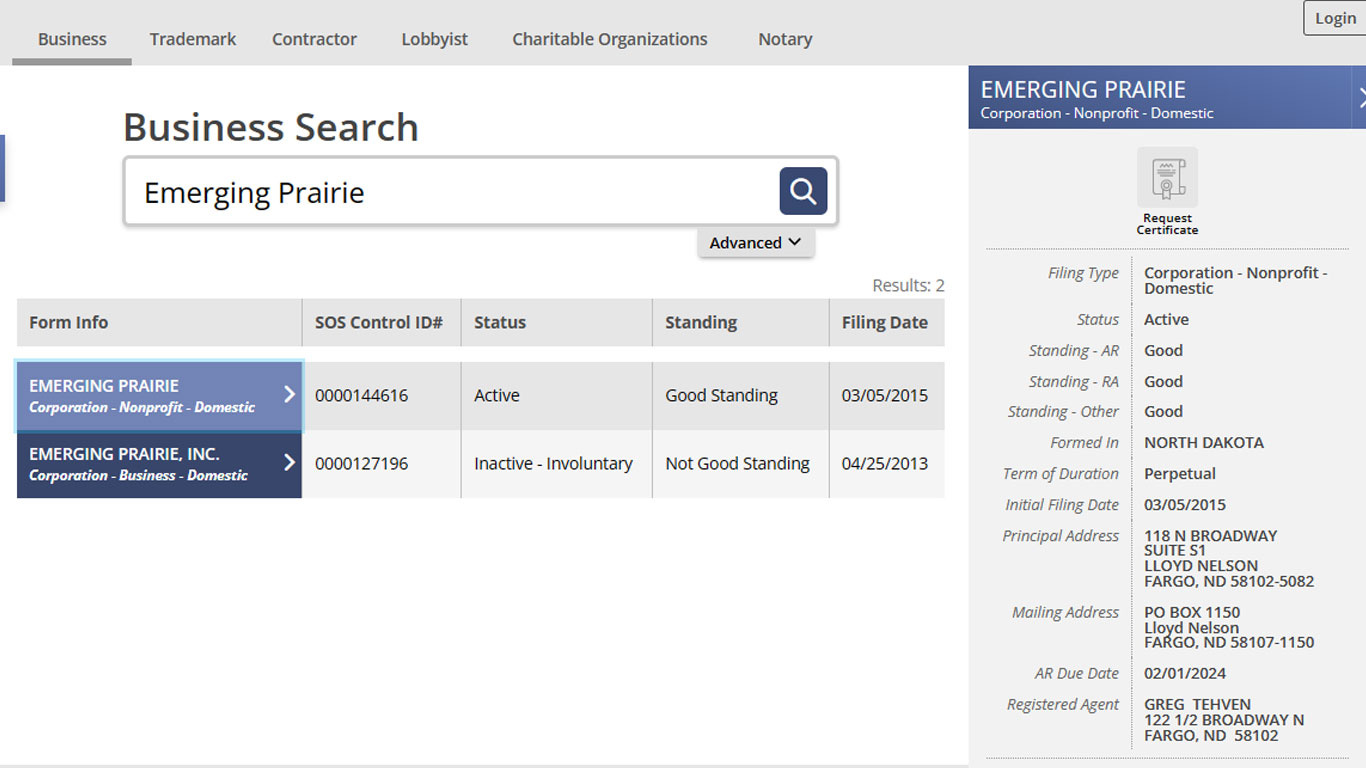Image resolution: width=1366 pixels, height=768 pixels.
Task: Click the 03/05/2015 filing date cell
Action: click(x=886, y=396)
